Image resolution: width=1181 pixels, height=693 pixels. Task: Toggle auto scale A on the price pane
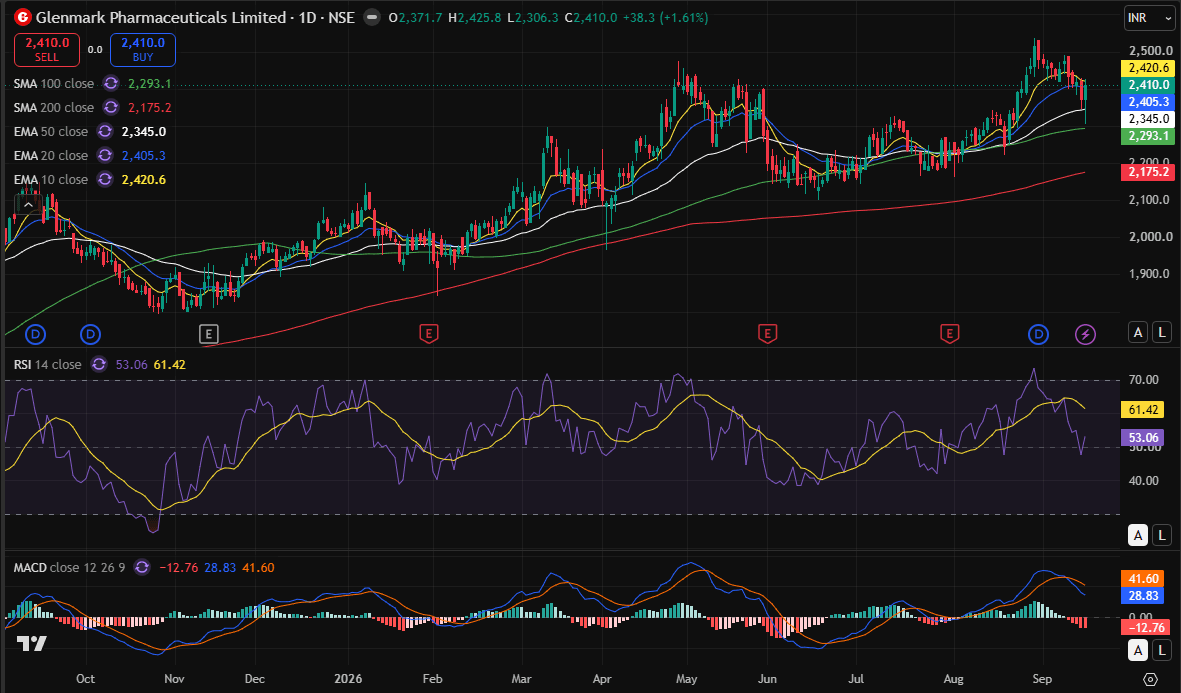(1137, 332)
